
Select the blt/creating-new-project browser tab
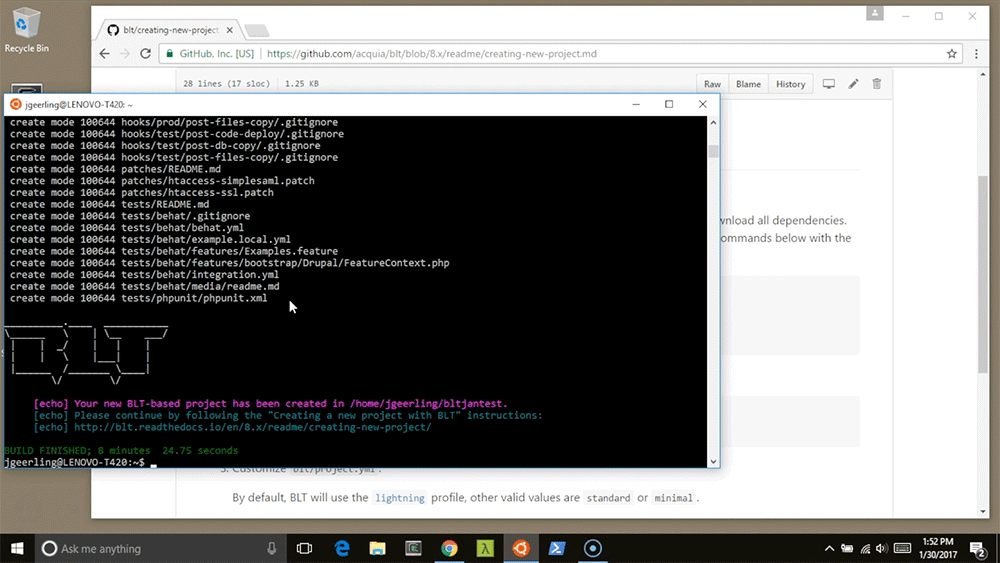tap(170, 30)
